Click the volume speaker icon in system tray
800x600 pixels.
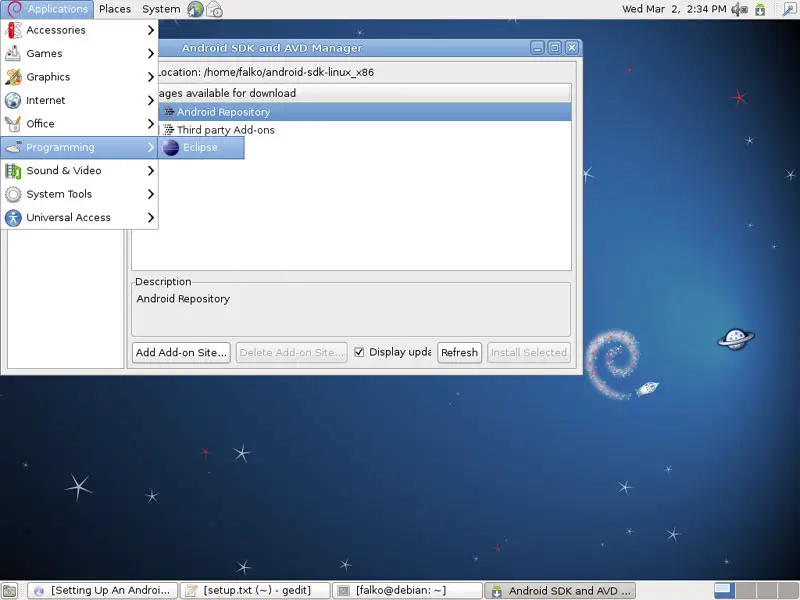(739, 9)
